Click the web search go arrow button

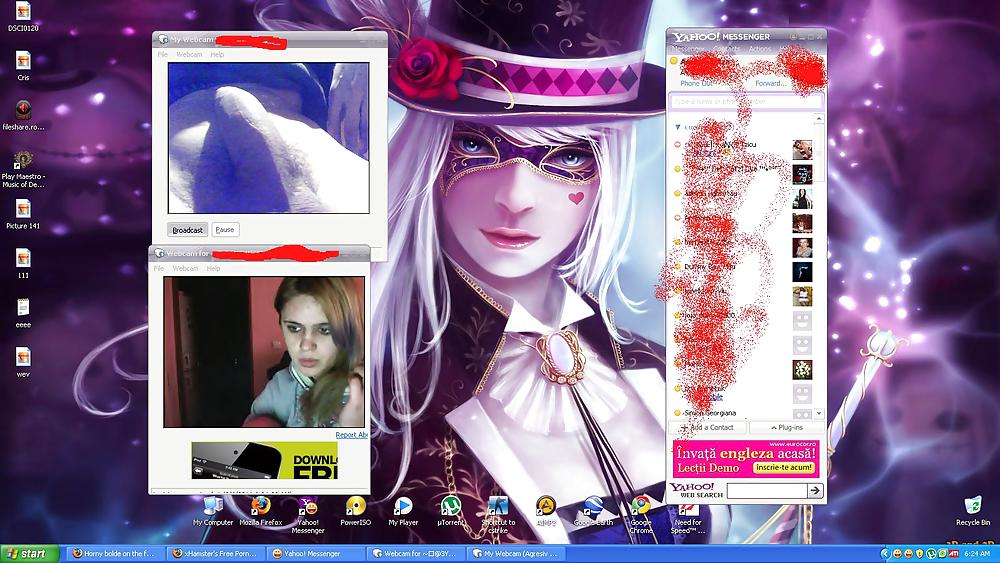(x=815, y=490)
